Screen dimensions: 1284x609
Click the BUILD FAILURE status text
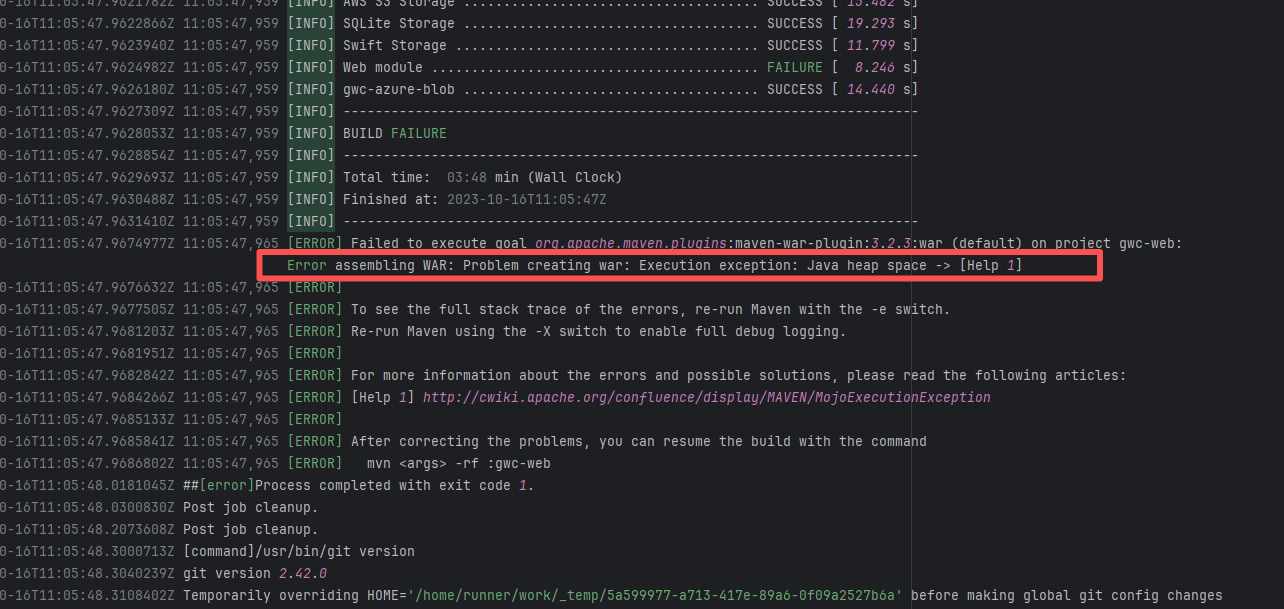click(395, 133)
